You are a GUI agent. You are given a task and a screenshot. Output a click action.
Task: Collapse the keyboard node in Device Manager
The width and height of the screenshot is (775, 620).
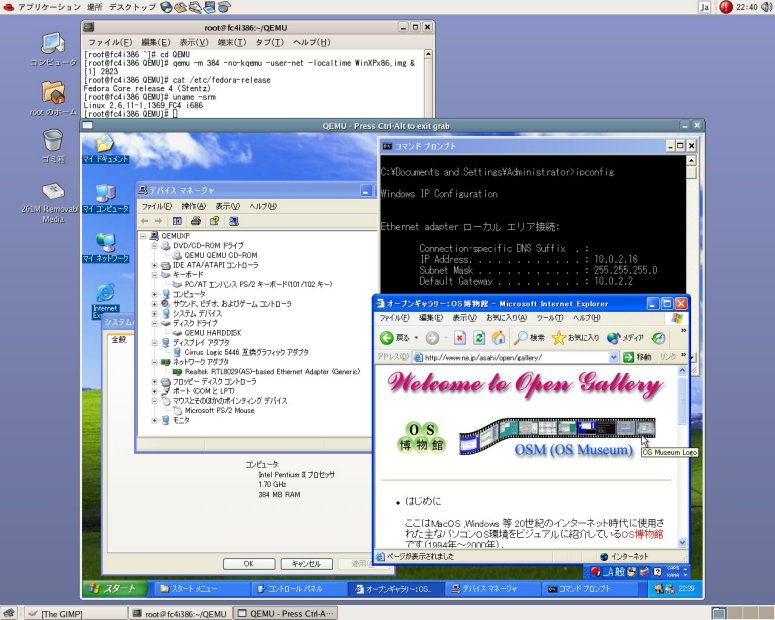[154, 274]
